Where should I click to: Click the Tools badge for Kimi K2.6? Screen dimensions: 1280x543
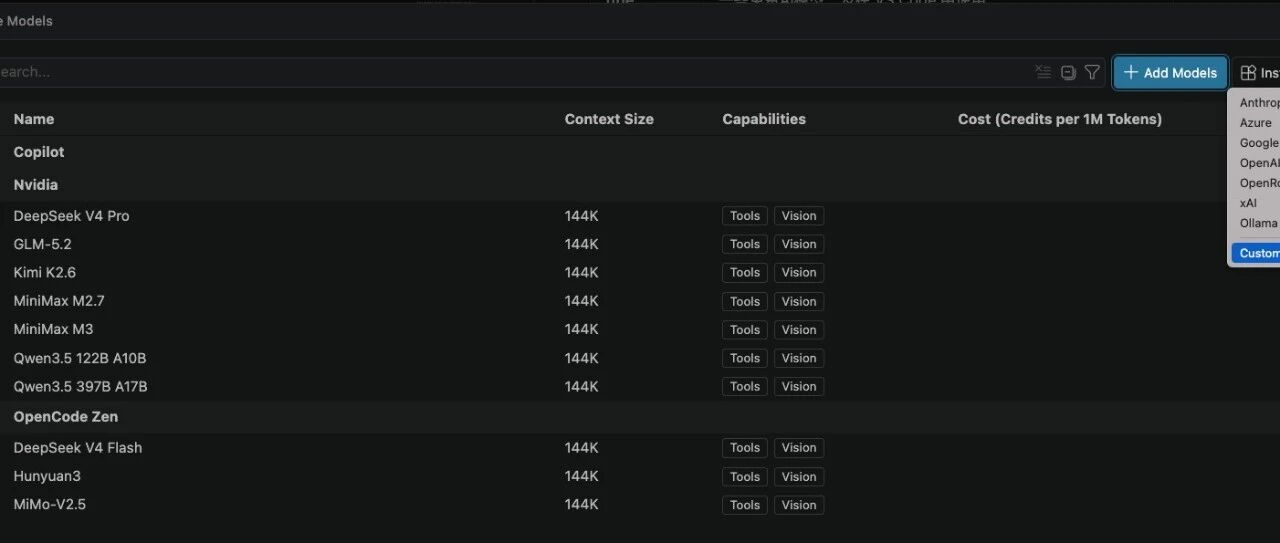point(745,272)
